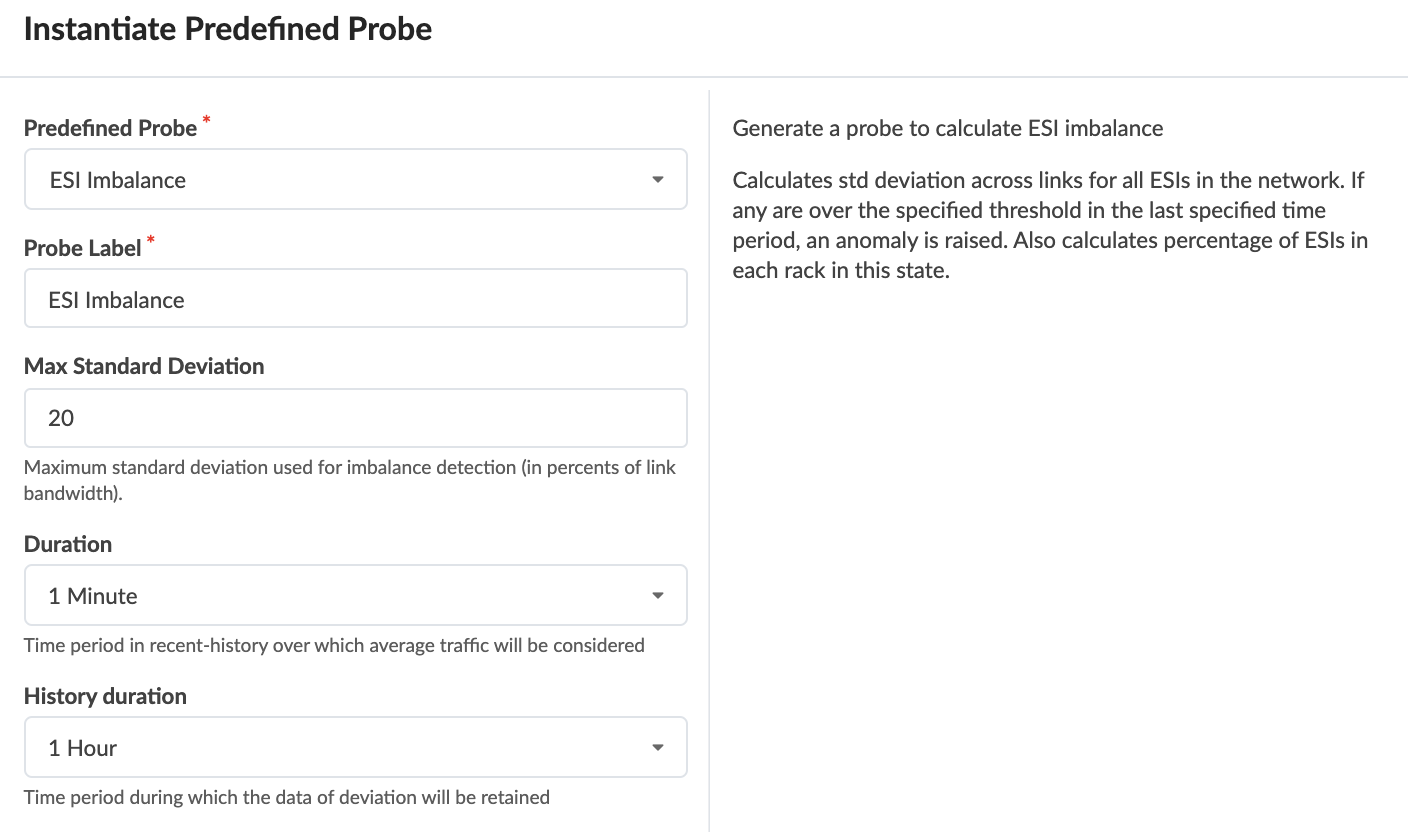
Task: Focus the Probe Label text field
Action: pos(355,299)
